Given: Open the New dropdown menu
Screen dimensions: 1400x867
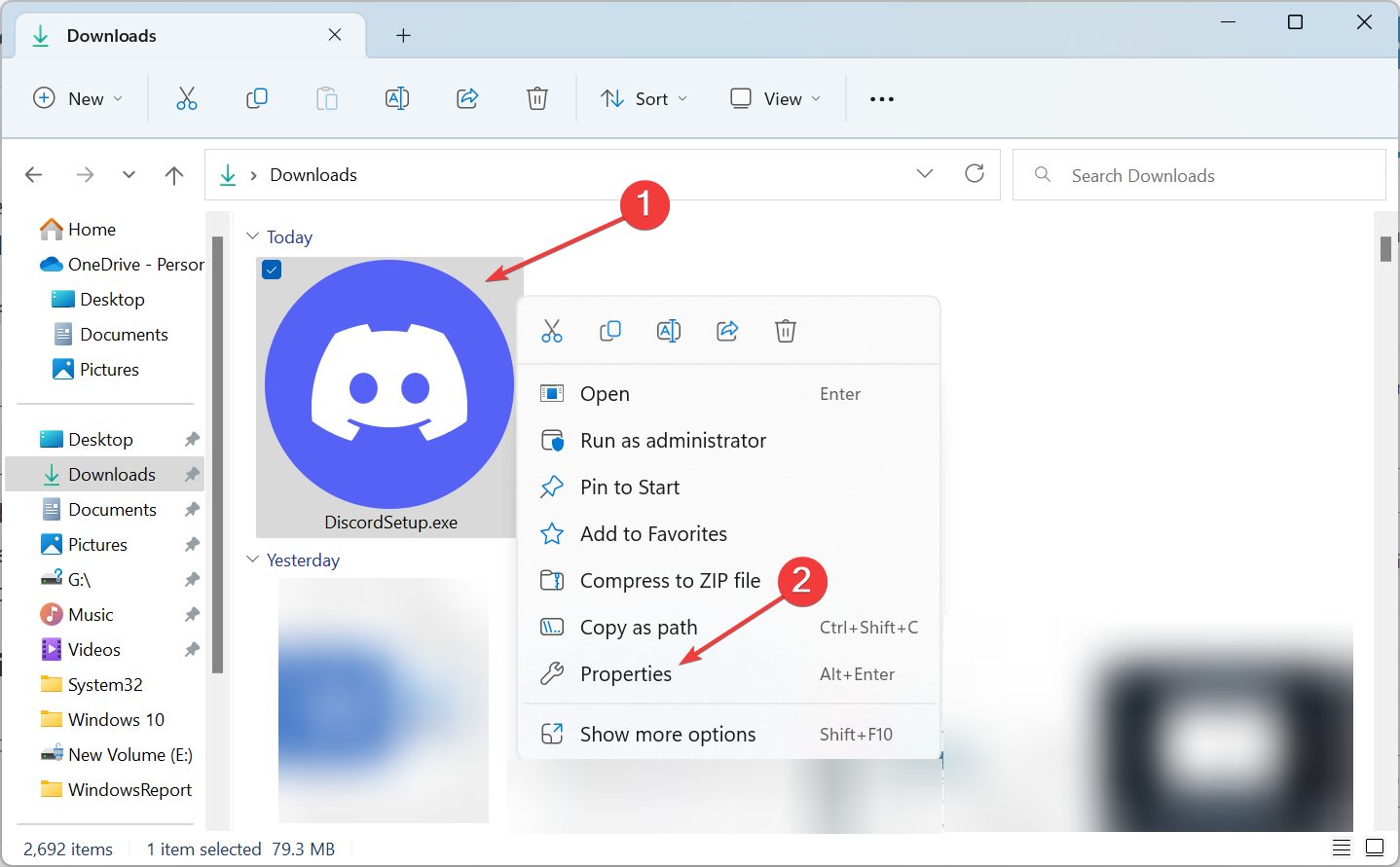Looking at the screenshot, I should tap(78, 98).
